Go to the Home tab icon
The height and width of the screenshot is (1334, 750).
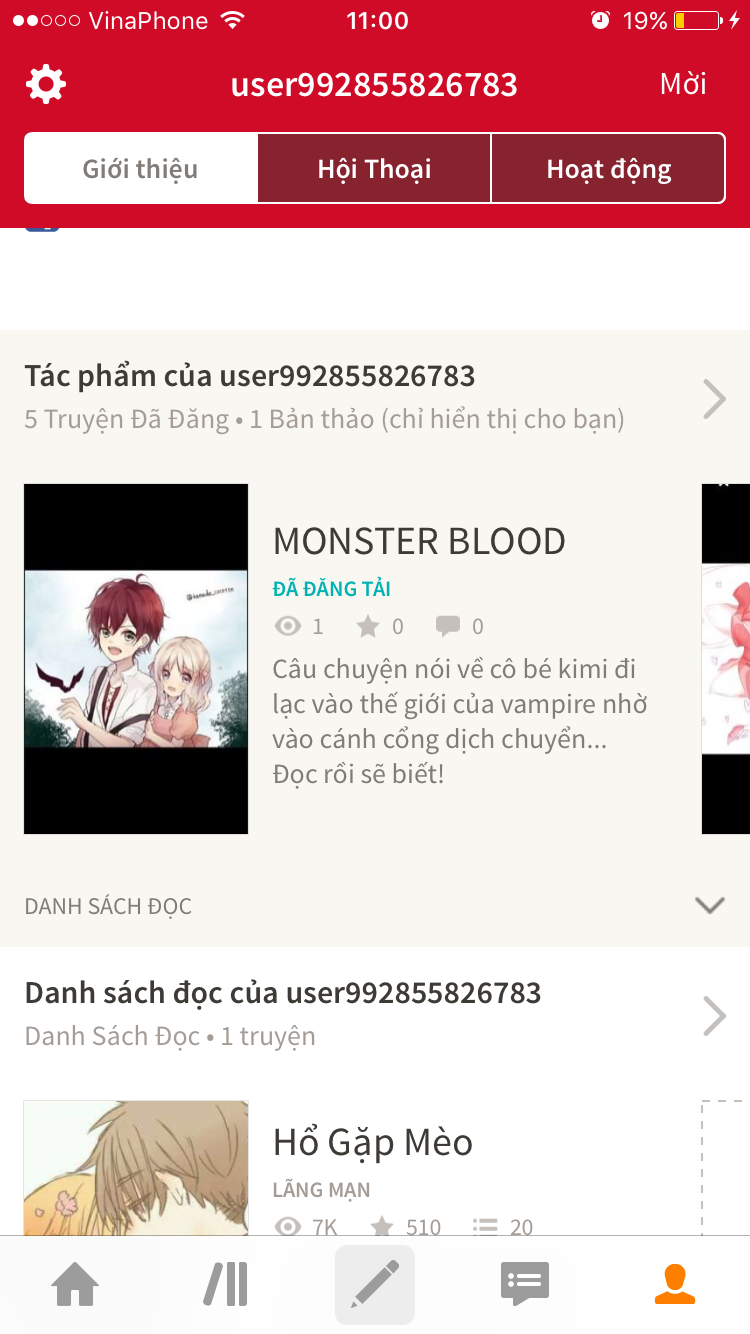point(76,1285)
